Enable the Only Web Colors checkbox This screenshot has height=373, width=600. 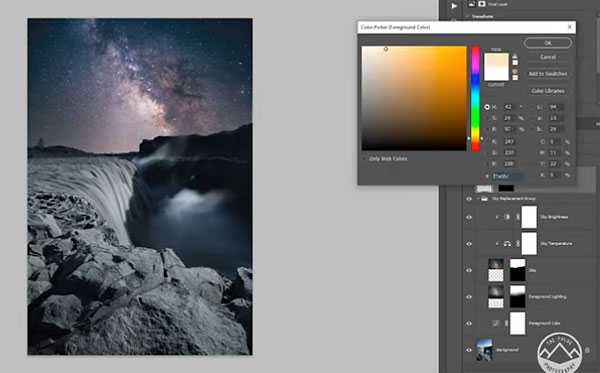[364, 159]
